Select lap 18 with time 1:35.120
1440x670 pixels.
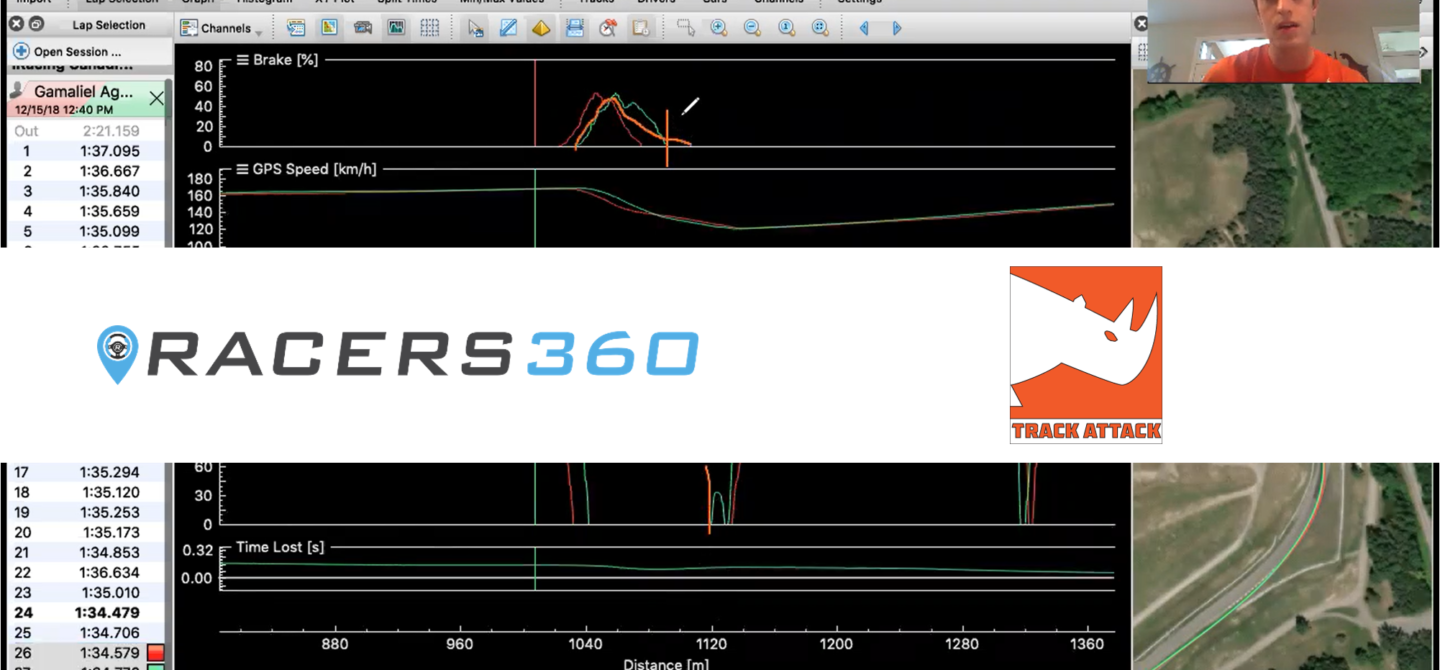click(x=86, y=492)
